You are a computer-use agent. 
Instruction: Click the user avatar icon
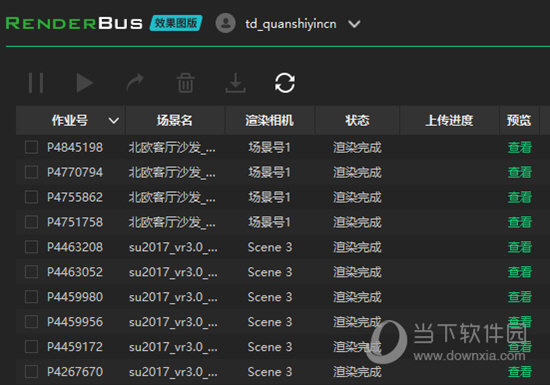click(225, 23)
